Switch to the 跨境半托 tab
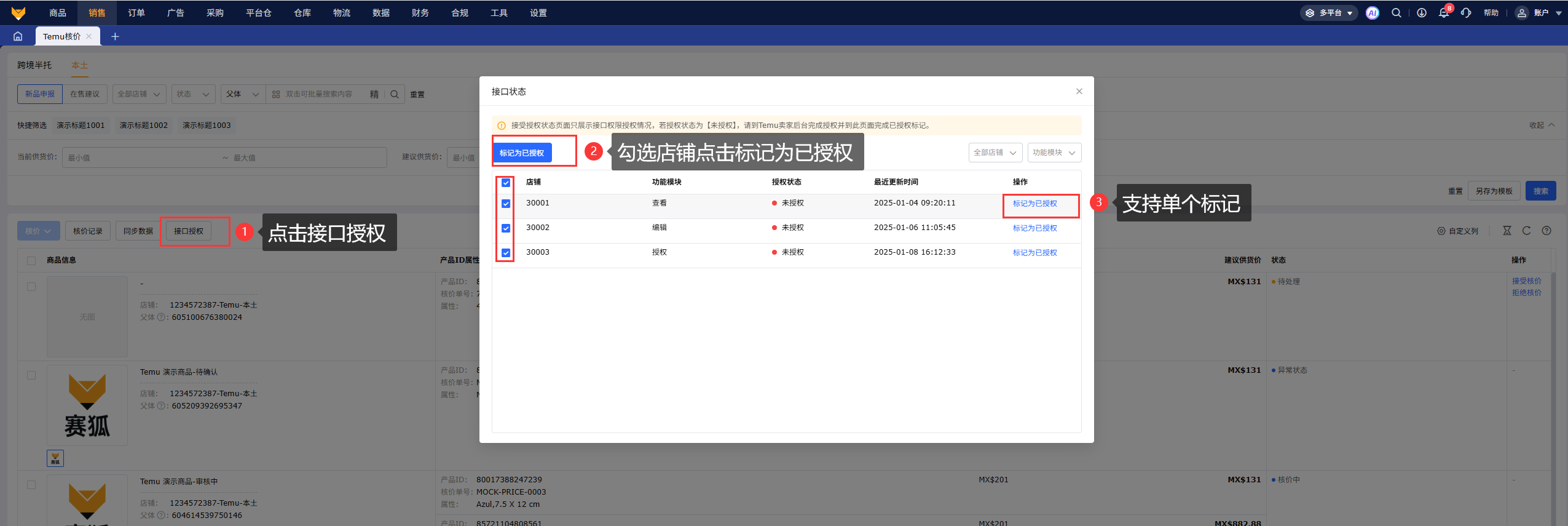The height and width of the screenshot is (526, 1568). 34,65
